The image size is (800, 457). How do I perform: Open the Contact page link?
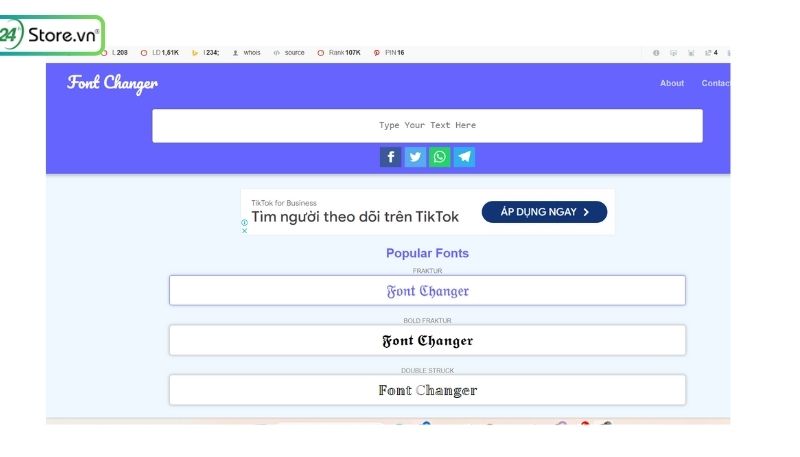[715, 83]
